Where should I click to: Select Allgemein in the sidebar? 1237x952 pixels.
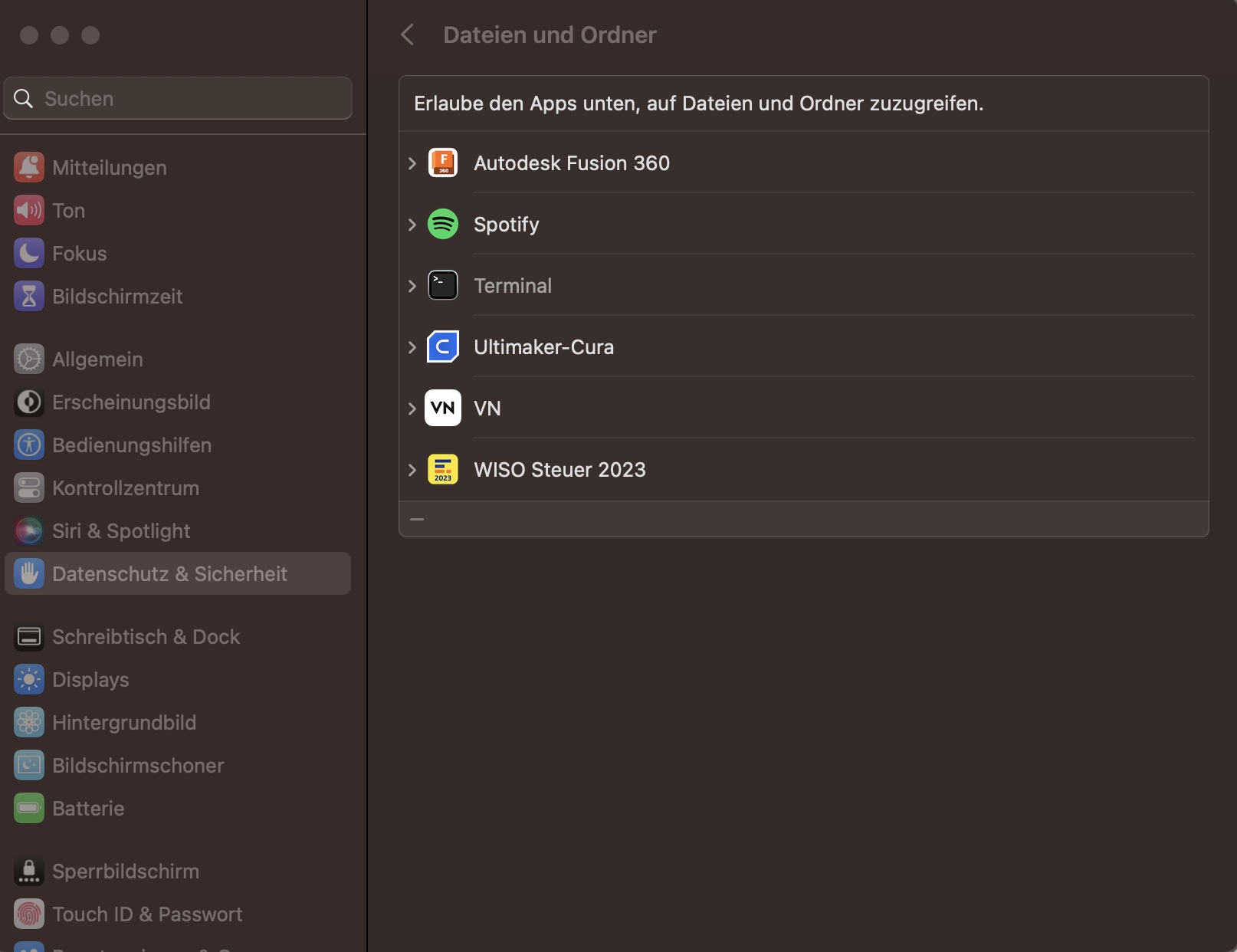click(x=178, y=359)
